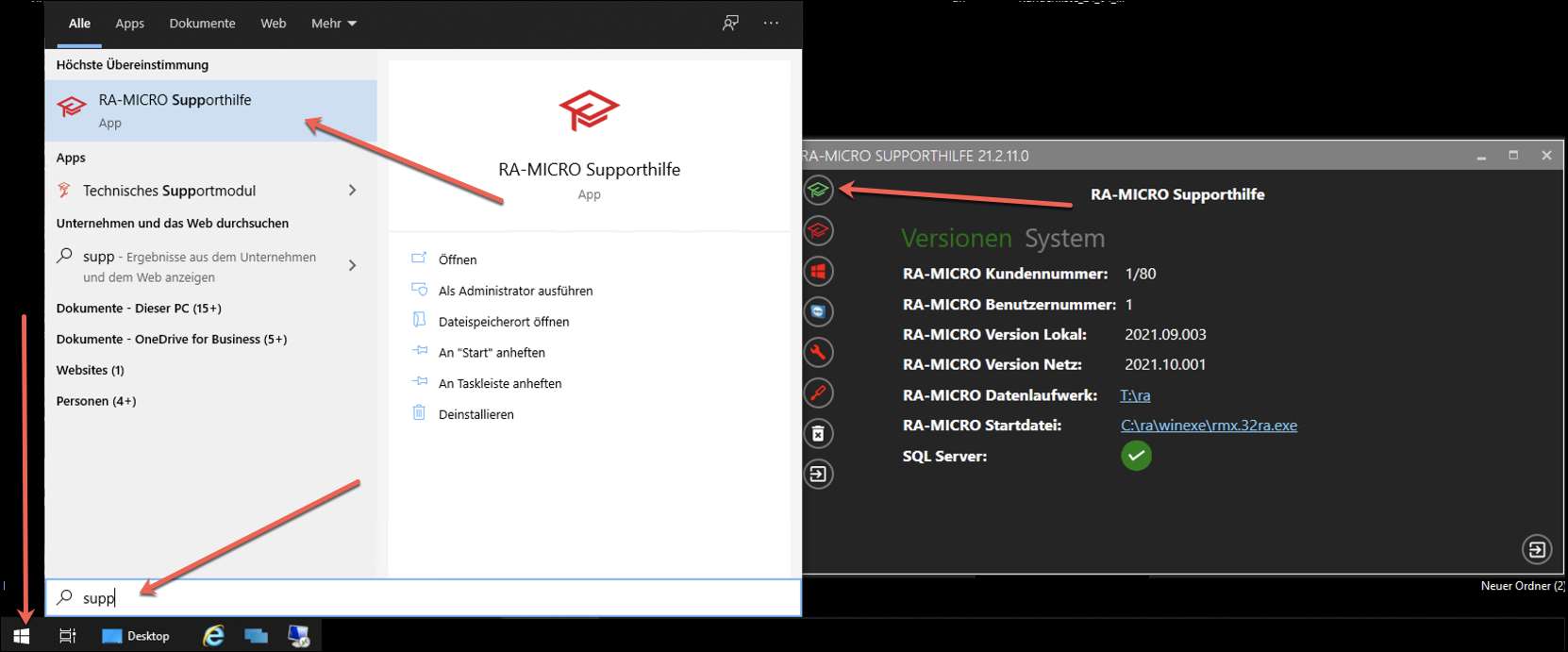
Task: Launch the TeamViewer remote icon in sidebar
Action: [818, 311]
